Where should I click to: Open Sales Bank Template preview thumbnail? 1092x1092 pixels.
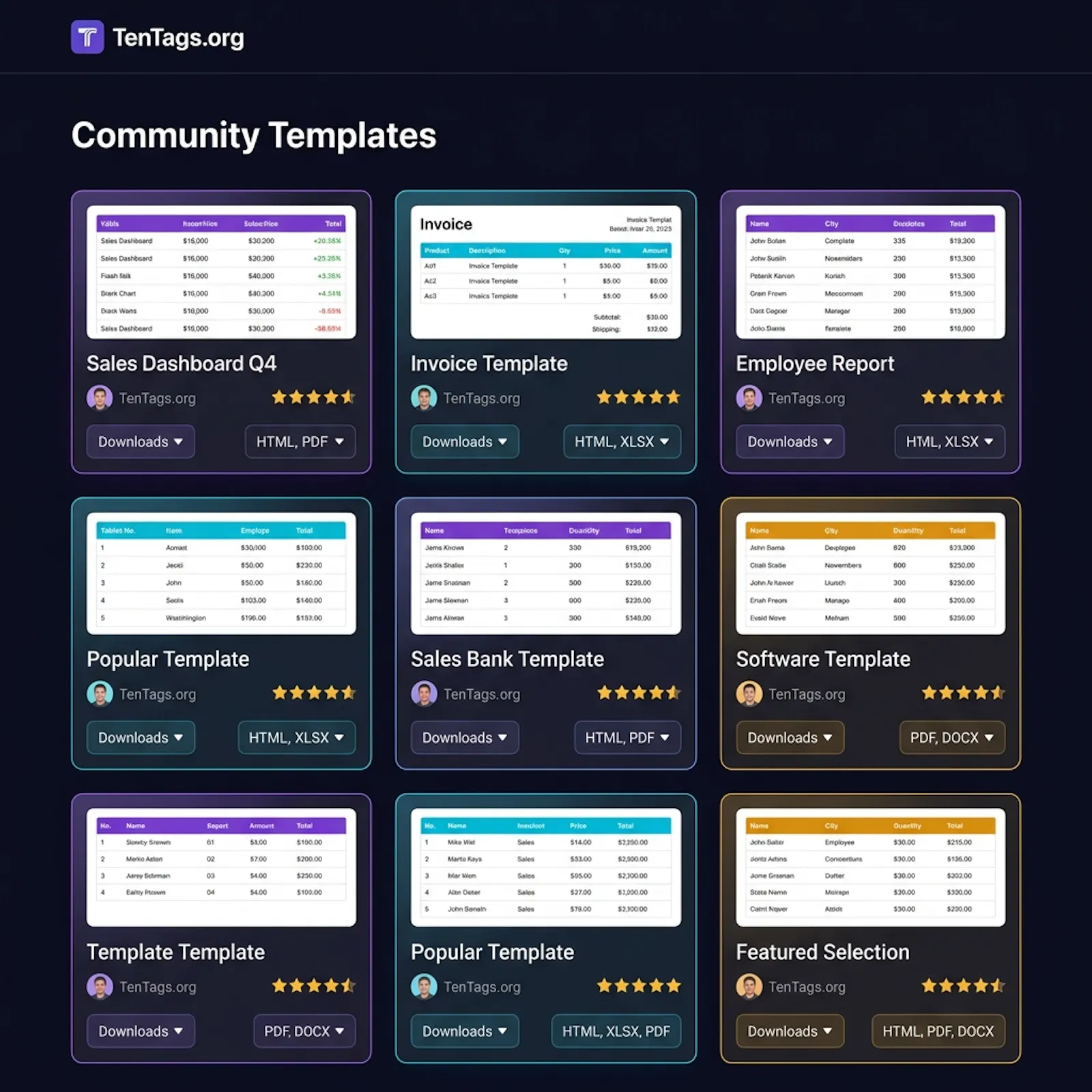[546, 573]
